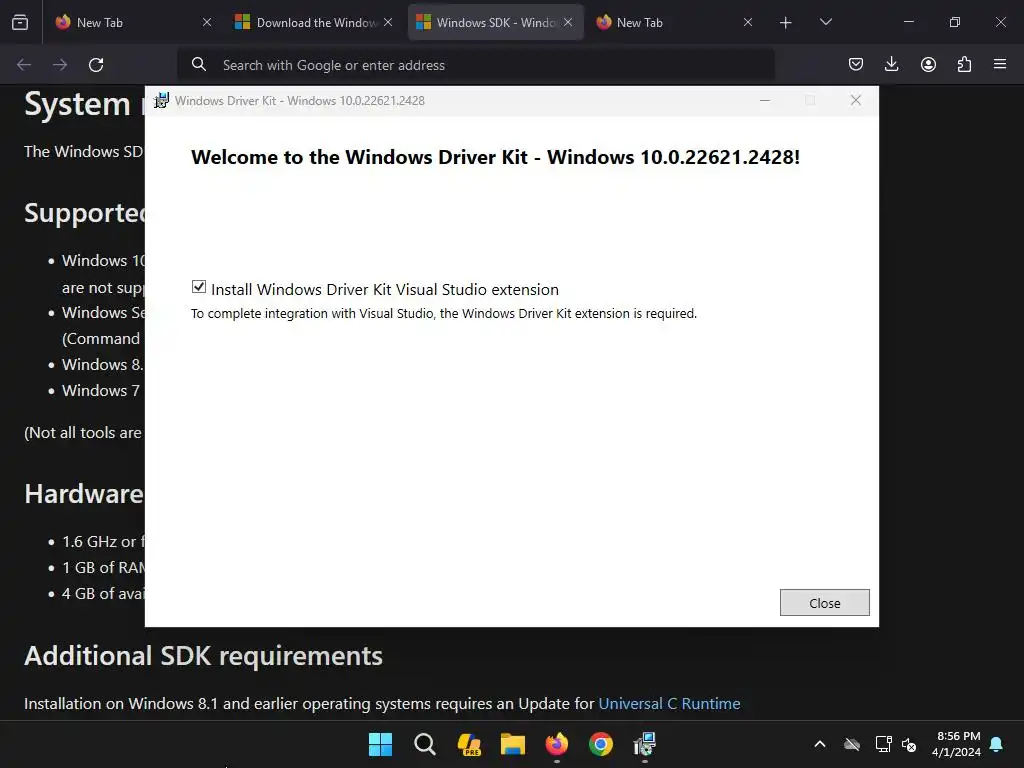Click the cloud sync tray icon
The height and width of the screenshot is (768, 1024).
point(852,744)
